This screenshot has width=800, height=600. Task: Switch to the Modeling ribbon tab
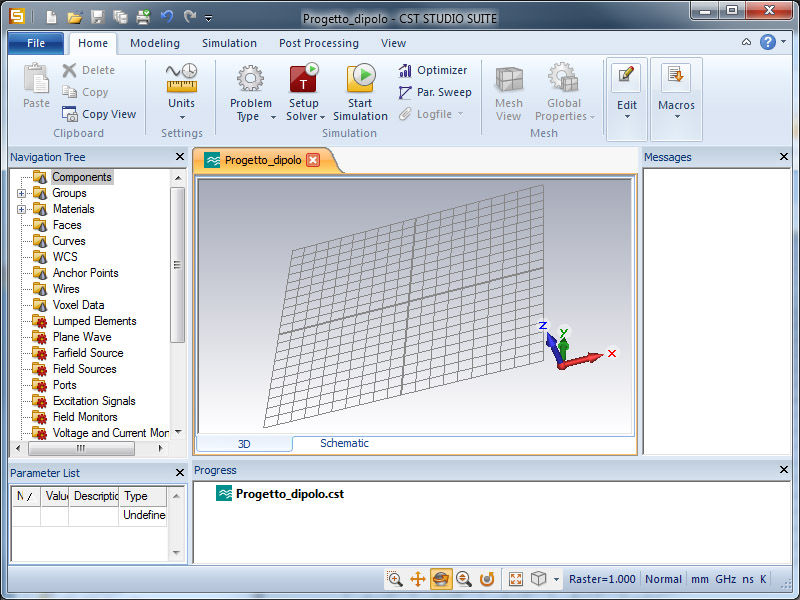155,43
